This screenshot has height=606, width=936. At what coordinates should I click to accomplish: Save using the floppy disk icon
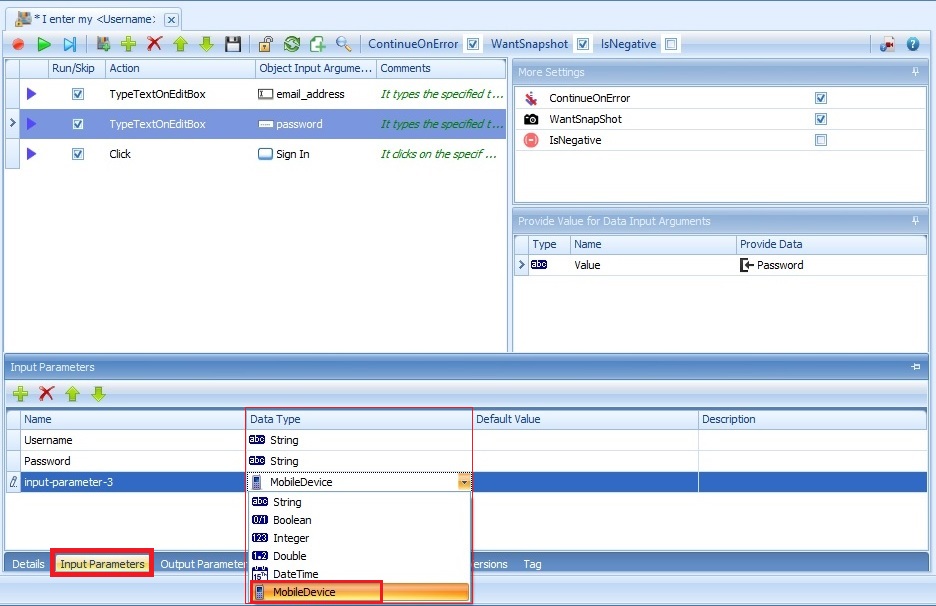click(233, 44)
